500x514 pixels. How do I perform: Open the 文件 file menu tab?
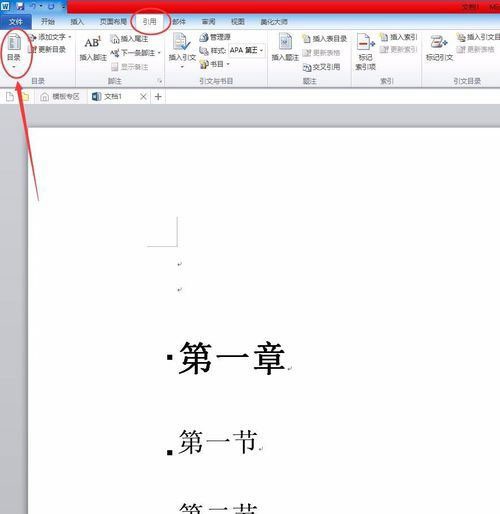[x=16, y=22]
